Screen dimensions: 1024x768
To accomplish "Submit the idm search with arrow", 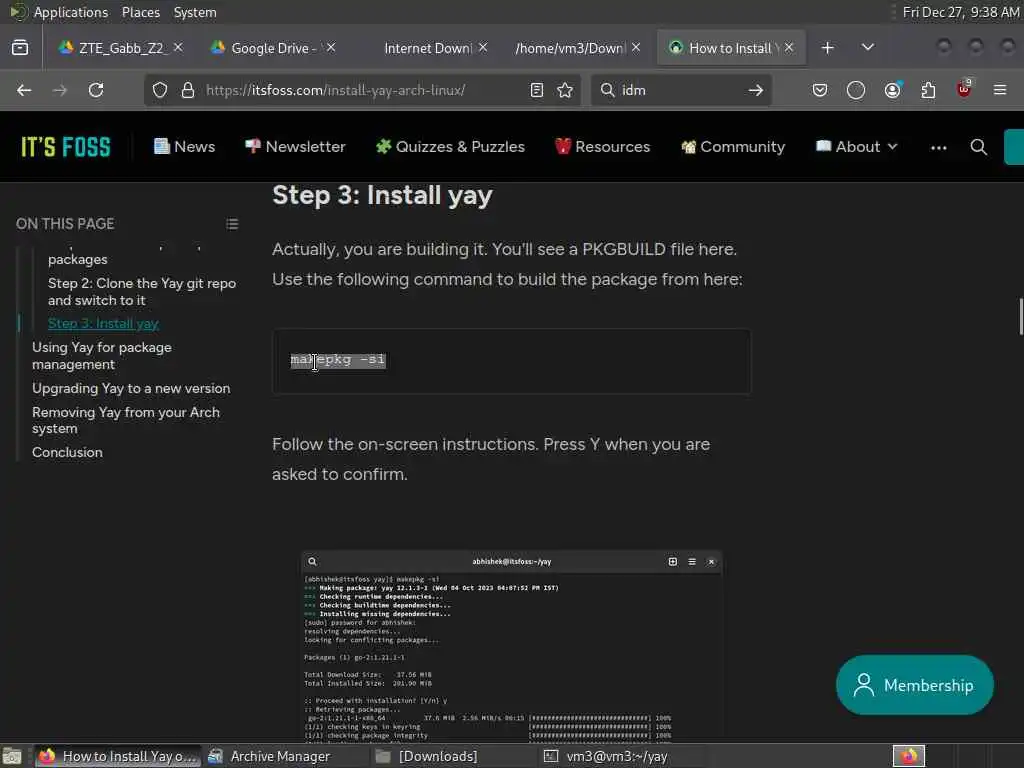I will pyautogui.click(x=756, y=90).
